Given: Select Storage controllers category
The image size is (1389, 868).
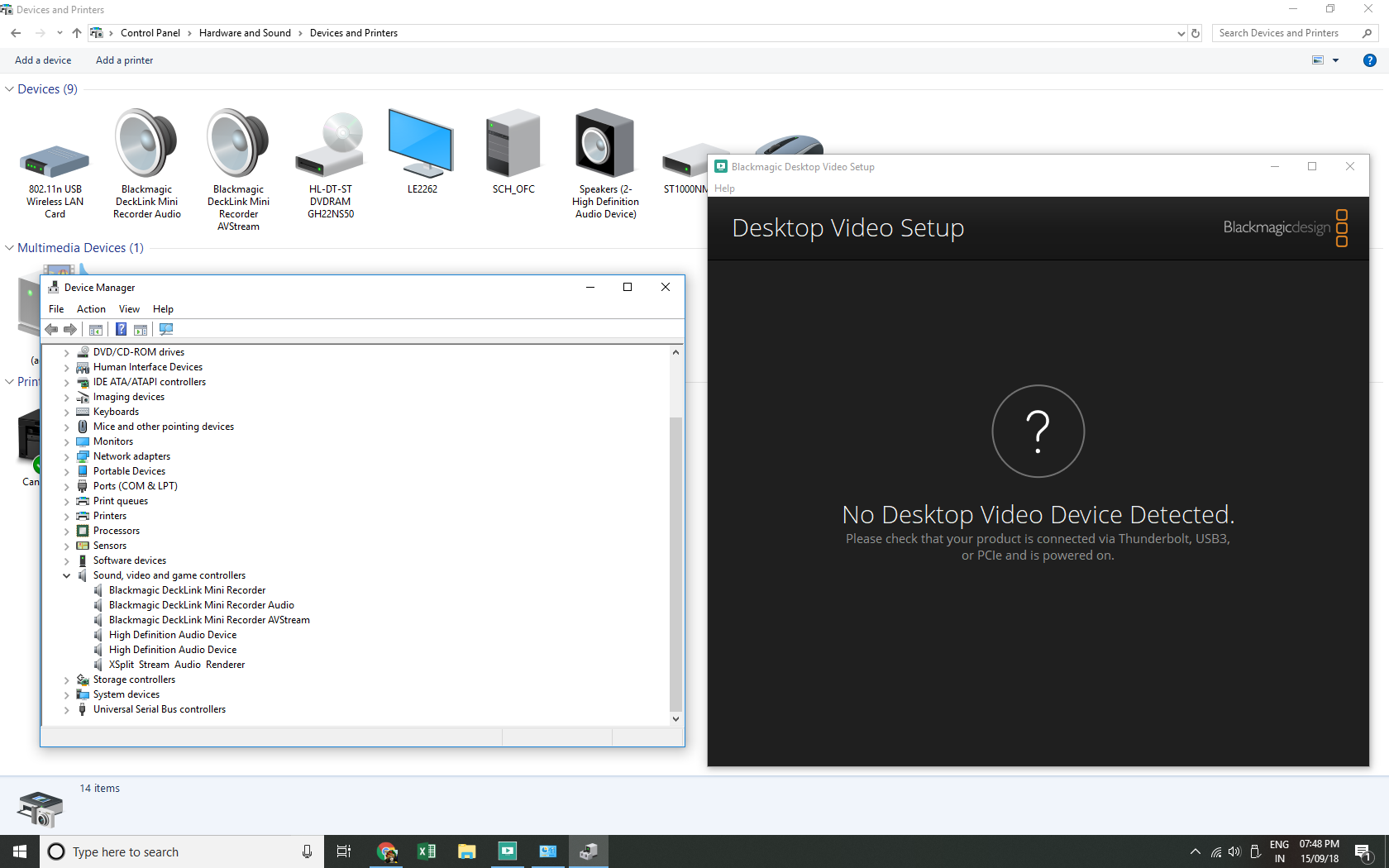Looking at the screenshot, I should tap(134, 680).
